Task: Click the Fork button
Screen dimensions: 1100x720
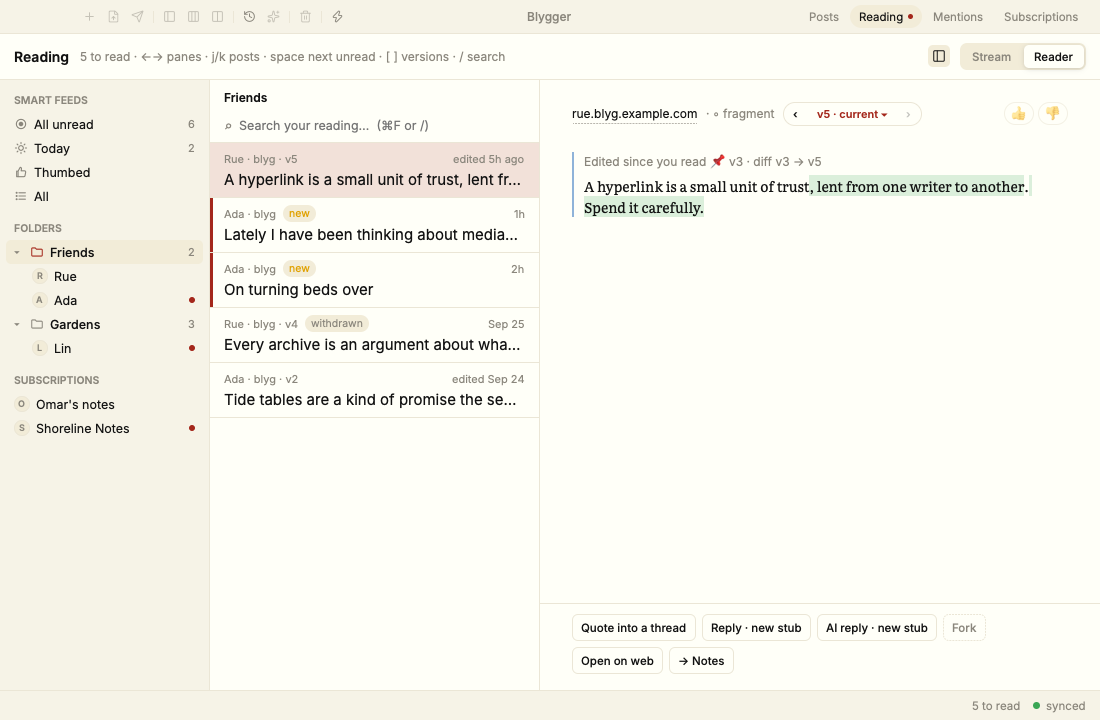Action: click(964, 628)
